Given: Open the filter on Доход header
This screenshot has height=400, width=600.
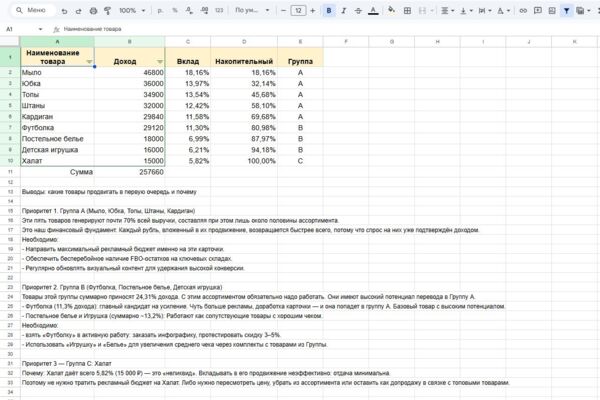Looking at the screenshot, I should coord(160,62).
